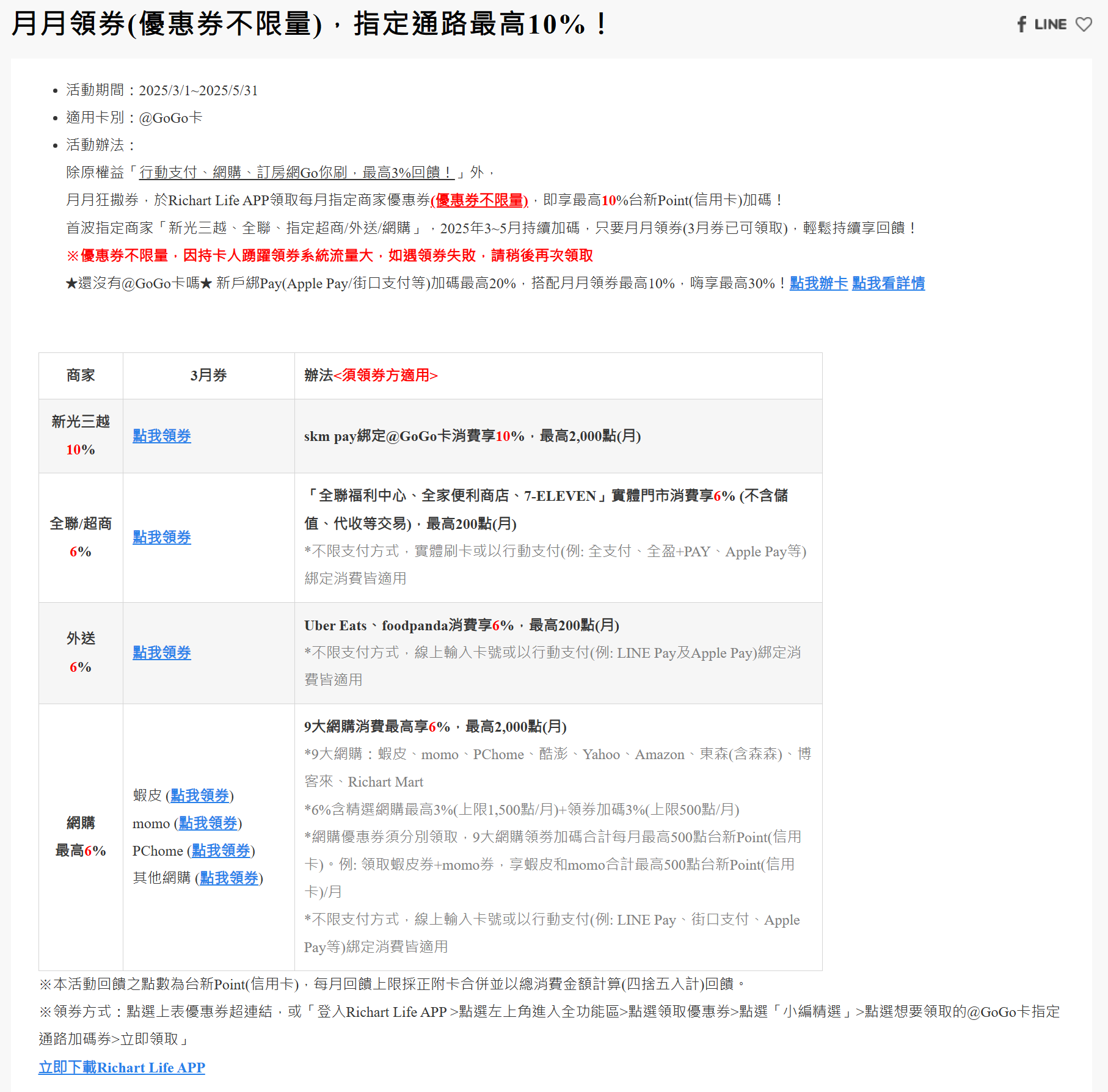Select the 網購 最高6% table row

(x=81, y=837)
